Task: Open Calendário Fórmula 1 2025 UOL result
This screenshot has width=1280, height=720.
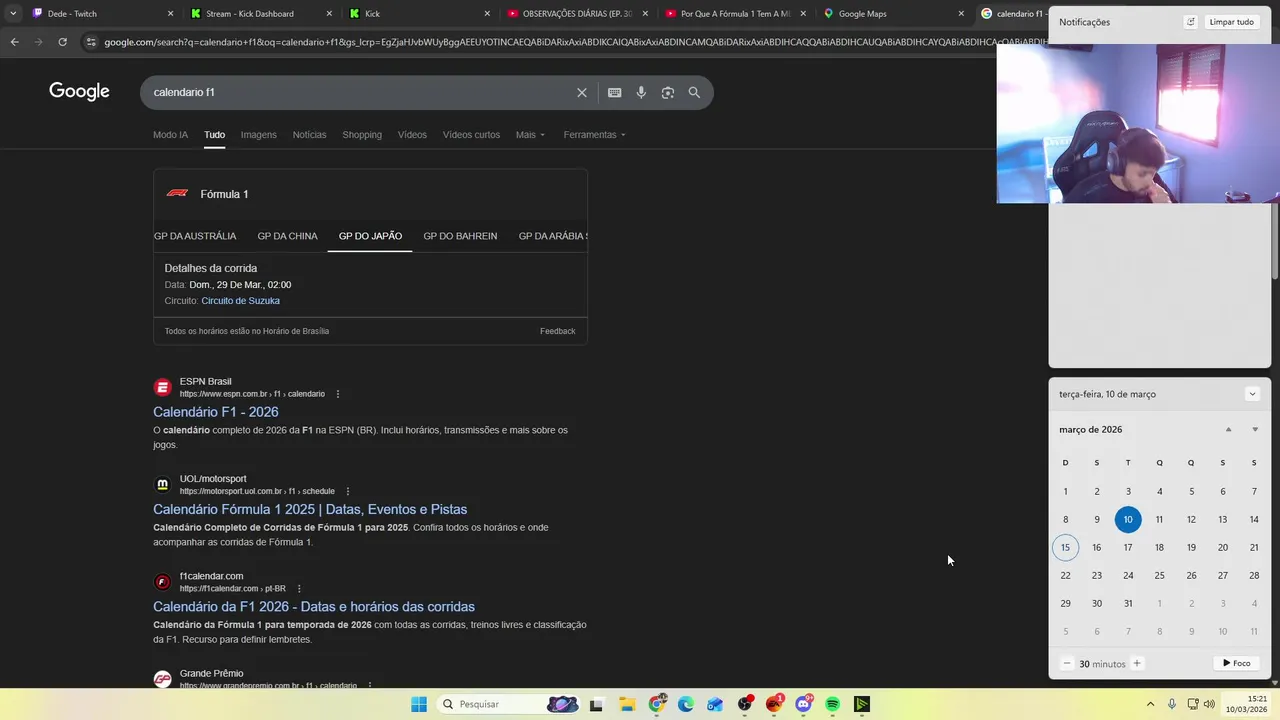Action: [x=310, y=509]
